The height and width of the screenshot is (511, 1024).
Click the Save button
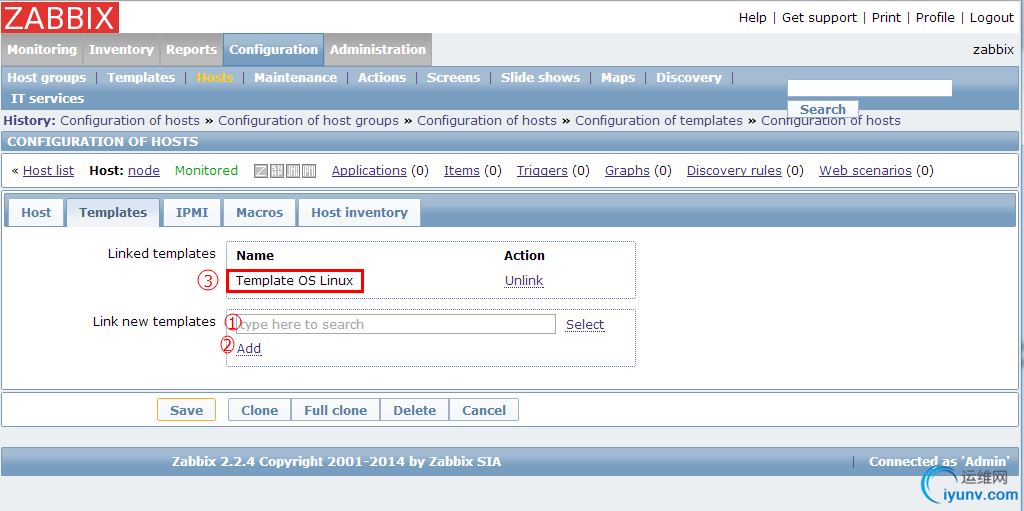(x=186, y=410)
